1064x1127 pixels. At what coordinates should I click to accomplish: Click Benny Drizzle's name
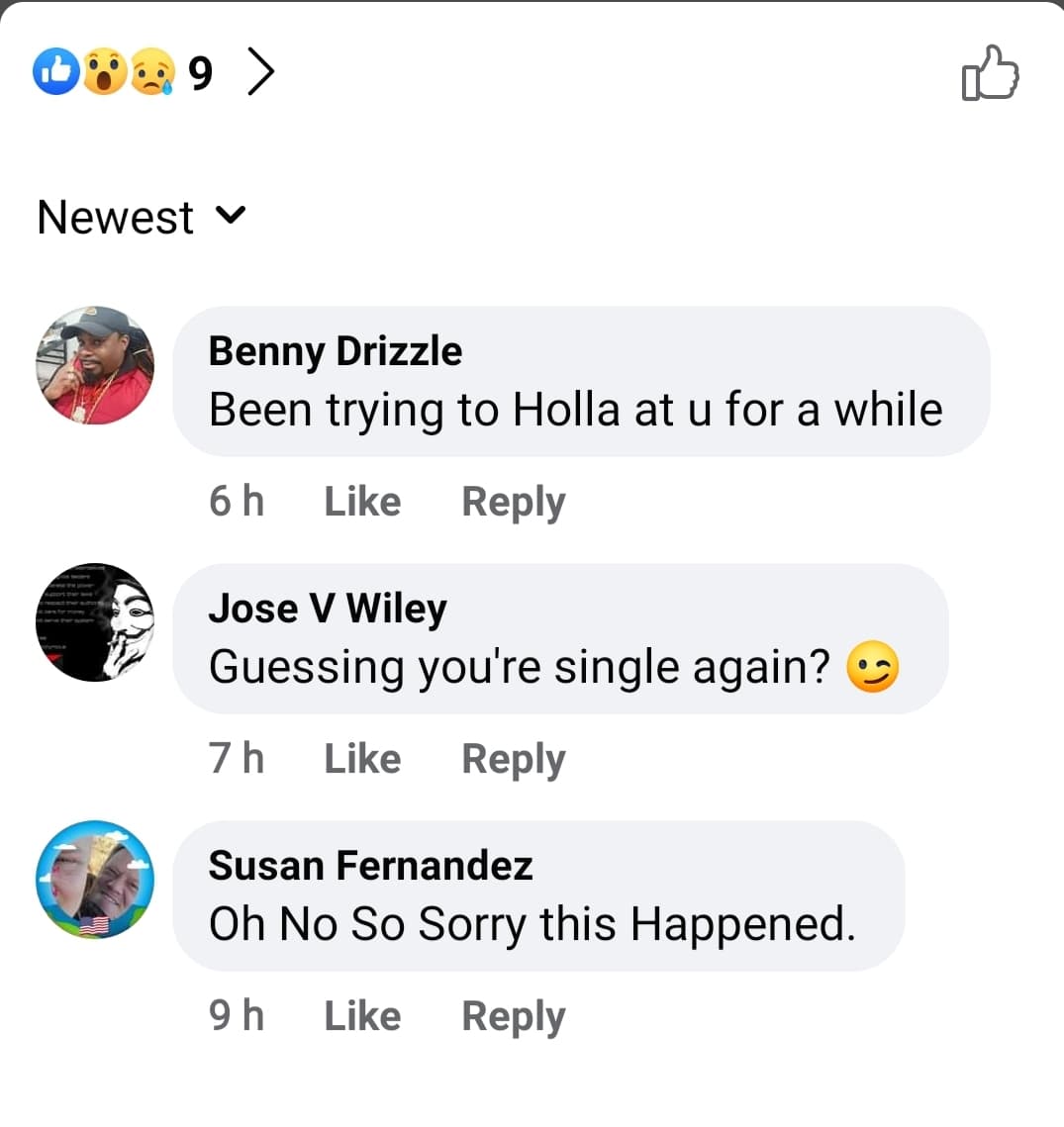(335, 351)
